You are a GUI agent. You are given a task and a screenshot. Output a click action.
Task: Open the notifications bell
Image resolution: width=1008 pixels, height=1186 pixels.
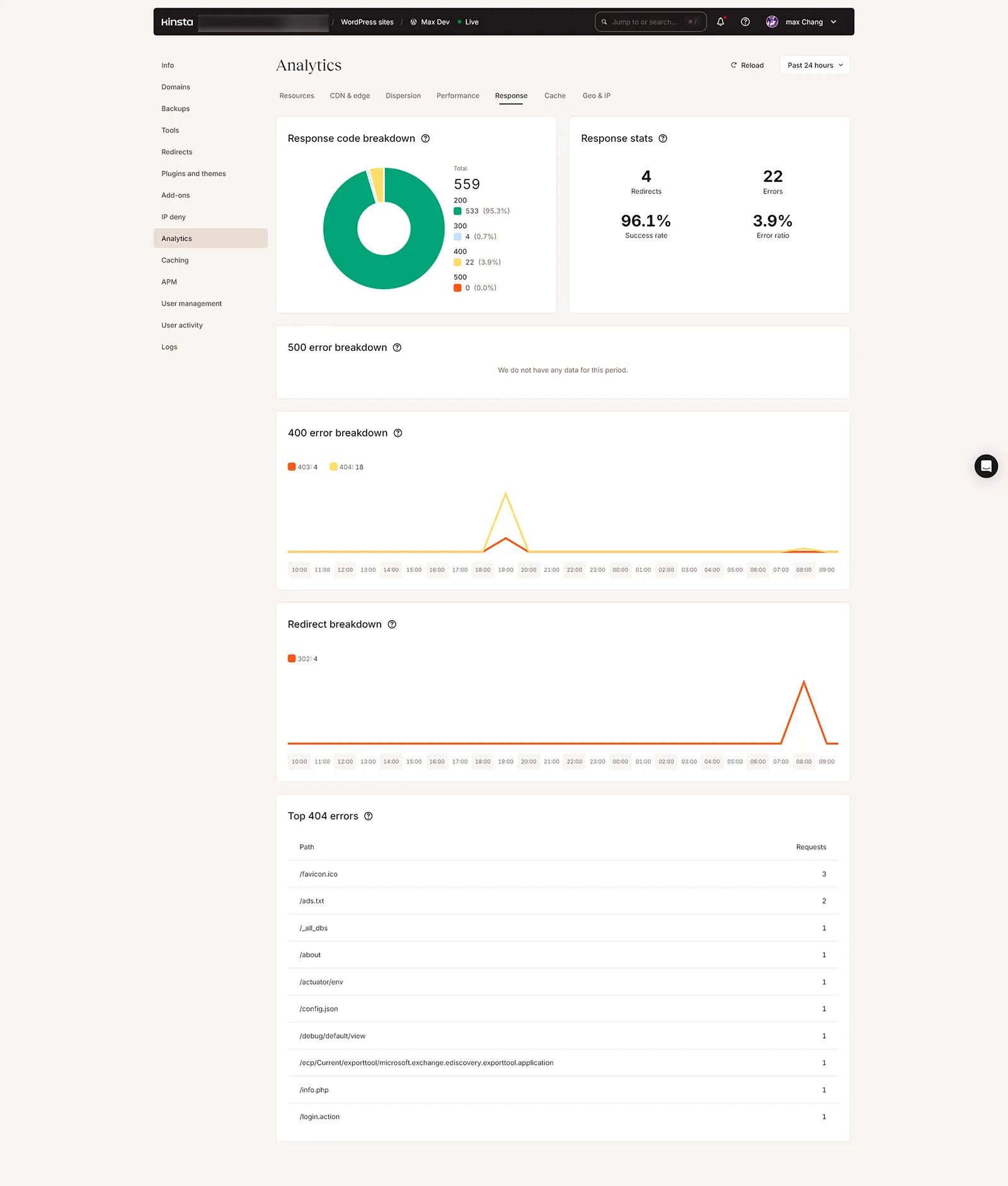[721, 22]
